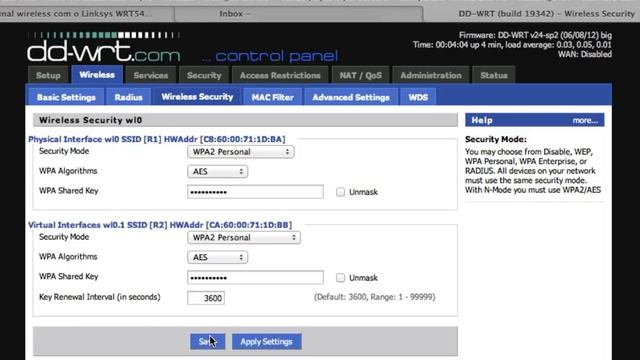
Task: Focus the wl0 WPA Shared Key field
Action: click(256, 192)
